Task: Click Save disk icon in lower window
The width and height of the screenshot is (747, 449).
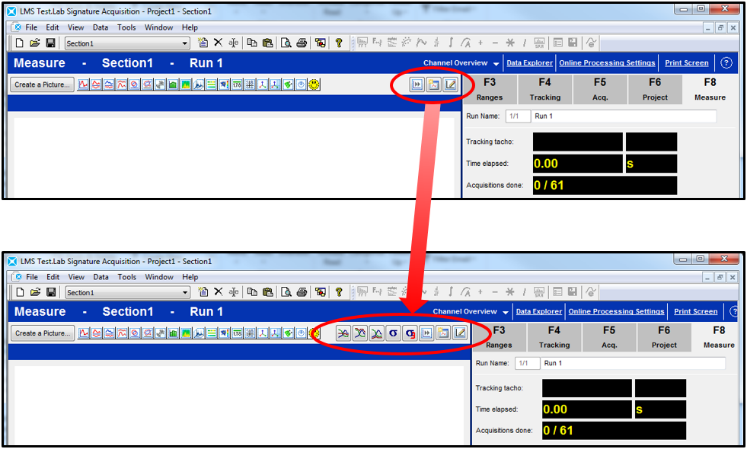Action: [50, 292]
